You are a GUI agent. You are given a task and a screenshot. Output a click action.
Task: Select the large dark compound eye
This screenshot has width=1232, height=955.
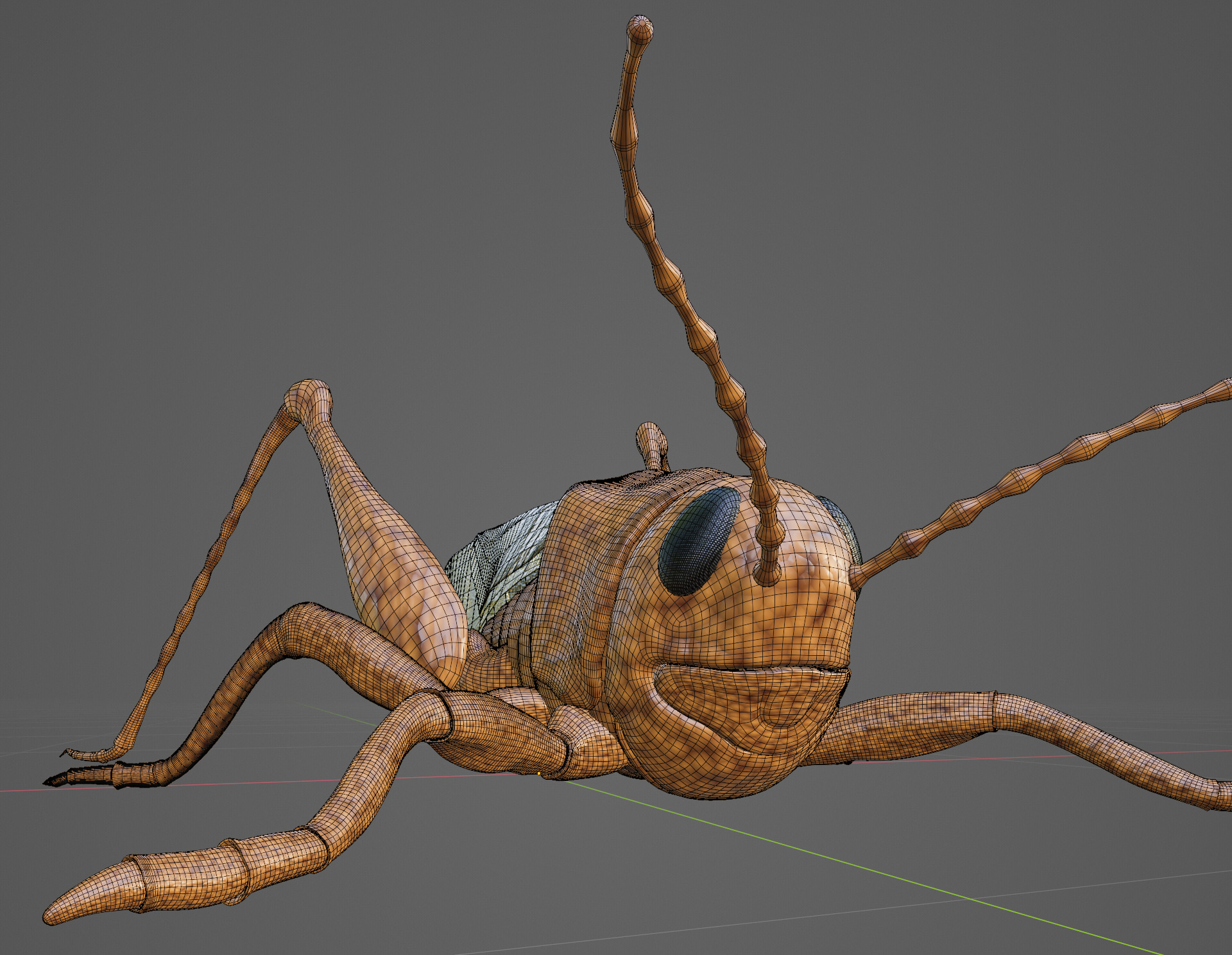click(x=698, y=540)
